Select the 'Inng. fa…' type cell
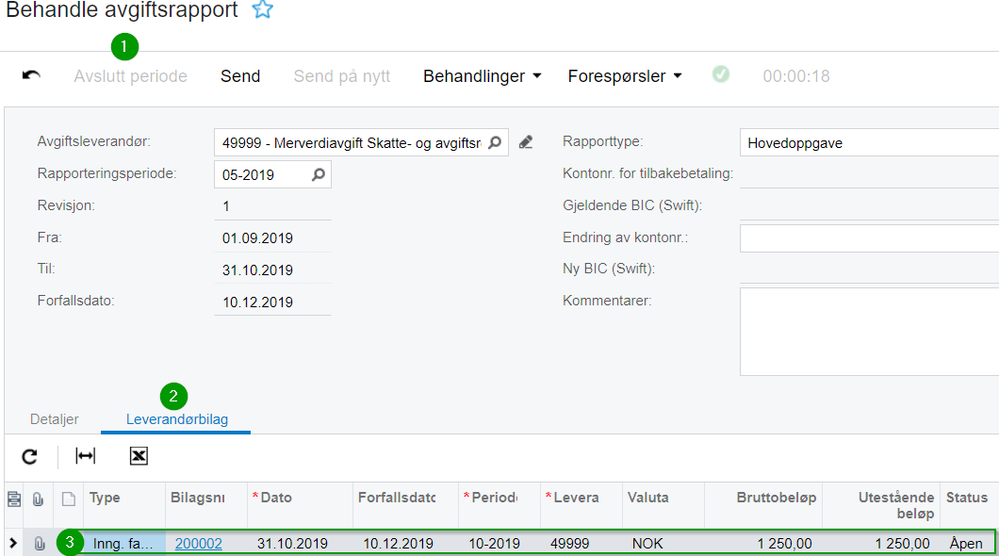This screenshot has height=556, width=999. click(123, 543)
